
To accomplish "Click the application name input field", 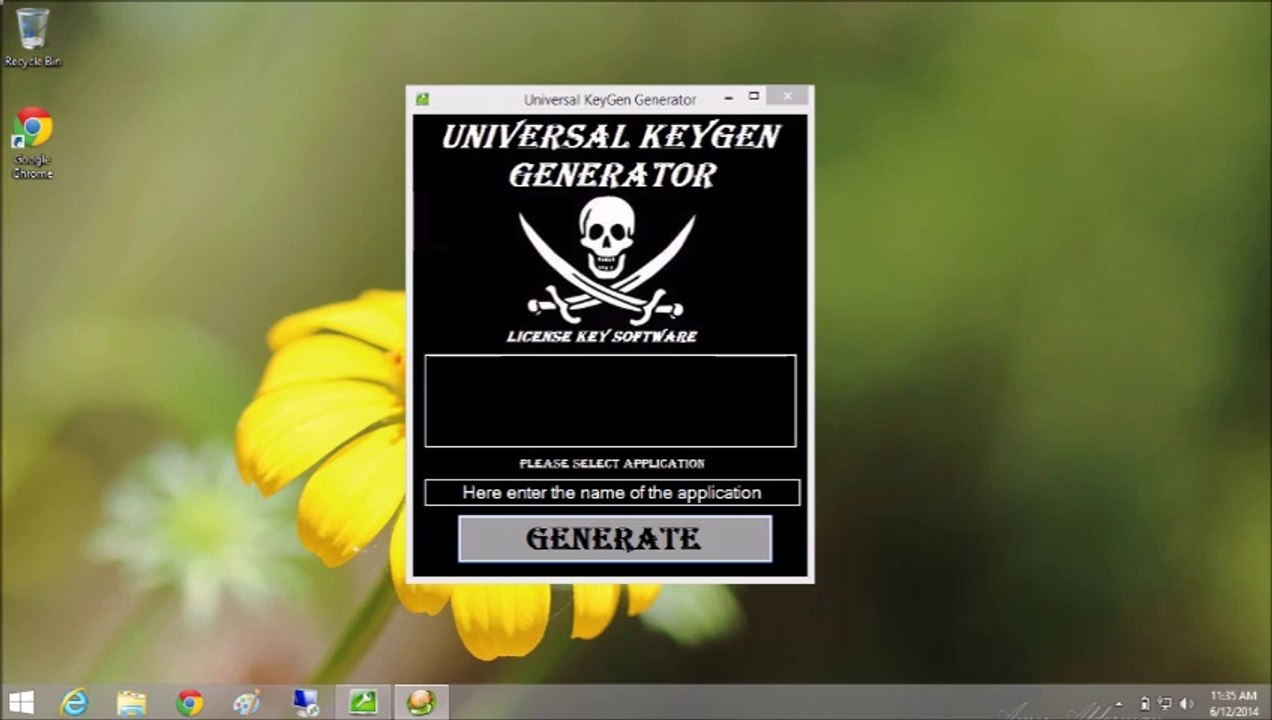I will (611, 493).
